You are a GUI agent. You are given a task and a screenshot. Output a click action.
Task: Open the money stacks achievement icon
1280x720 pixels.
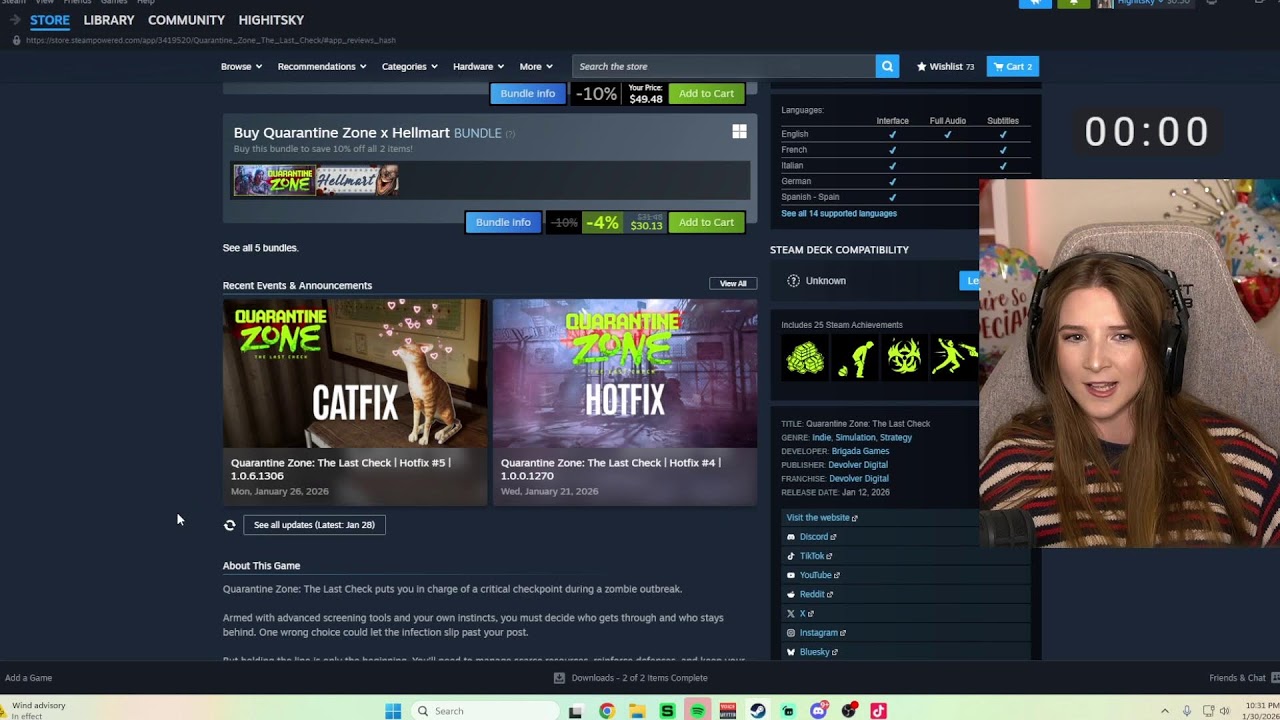805,357
